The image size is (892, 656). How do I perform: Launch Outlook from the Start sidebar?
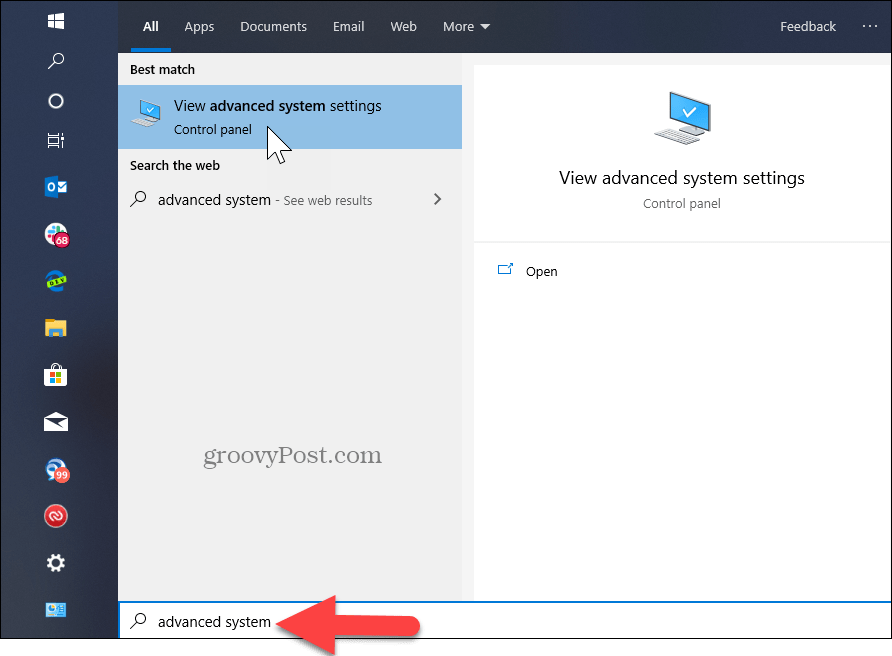pyautogui.click(x=56, y=187)
